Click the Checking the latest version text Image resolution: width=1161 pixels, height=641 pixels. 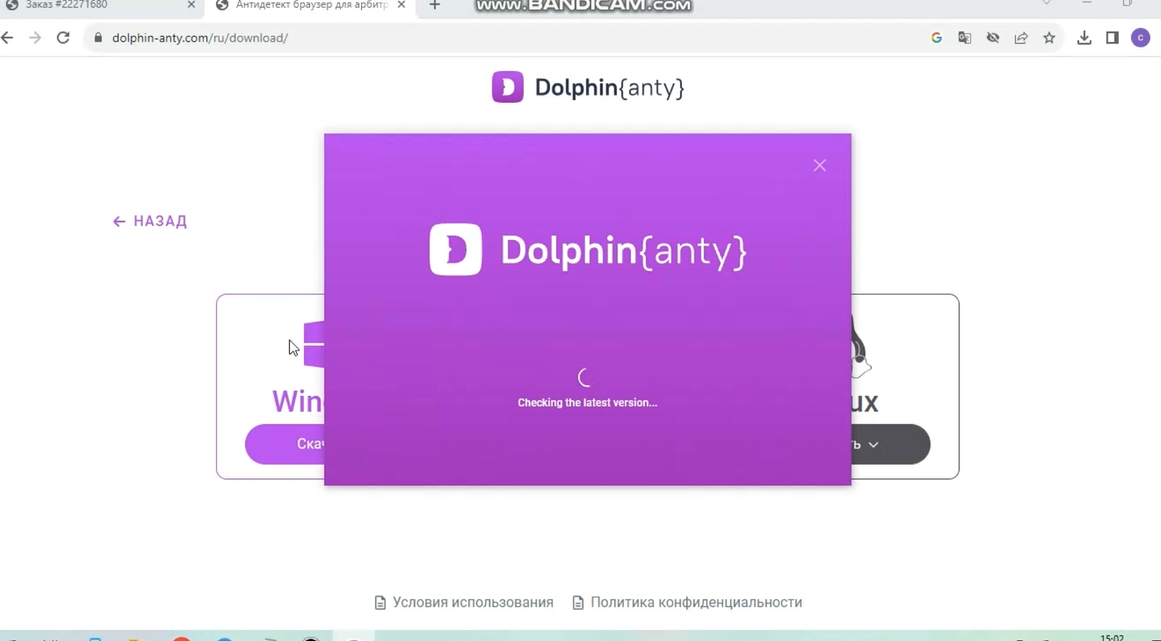point(587,403)
